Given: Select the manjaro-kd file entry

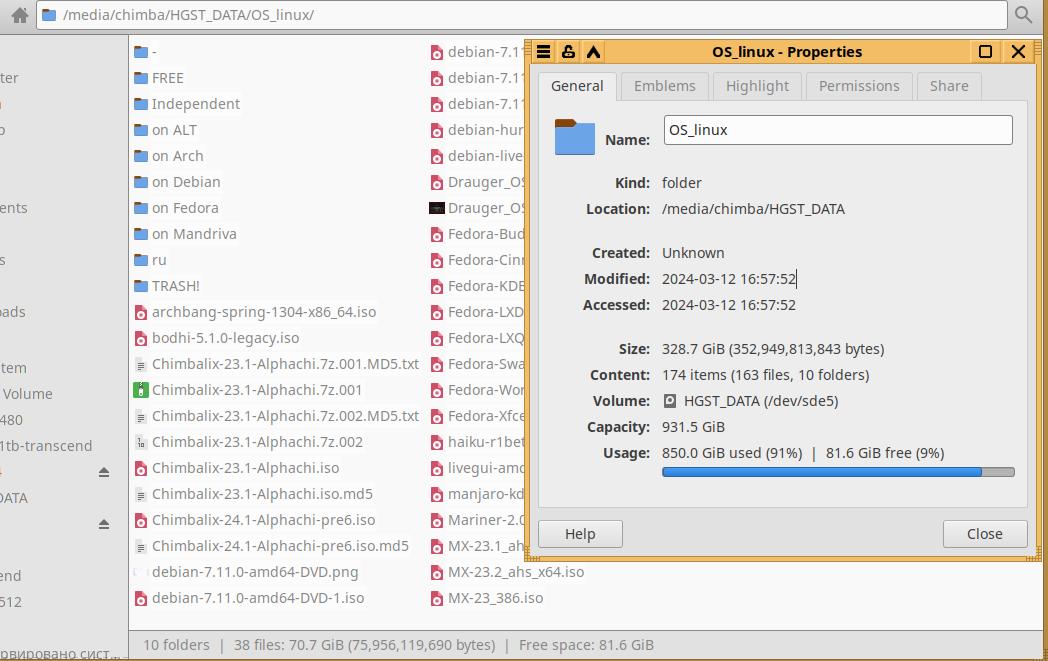Looking at the screenshot, I should pos(477,495).
